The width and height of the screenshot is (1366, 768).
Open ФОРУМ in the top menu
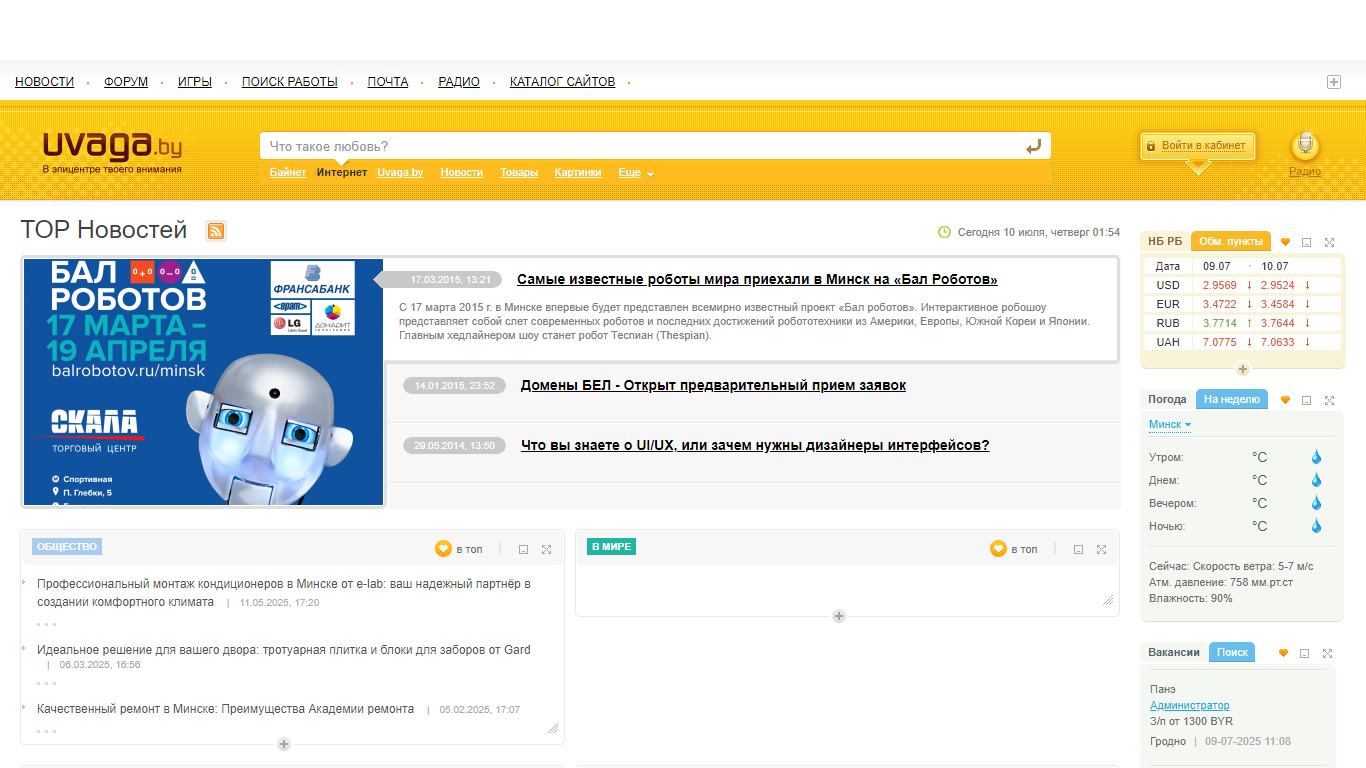pyautogui.click(x=126, y=82)
